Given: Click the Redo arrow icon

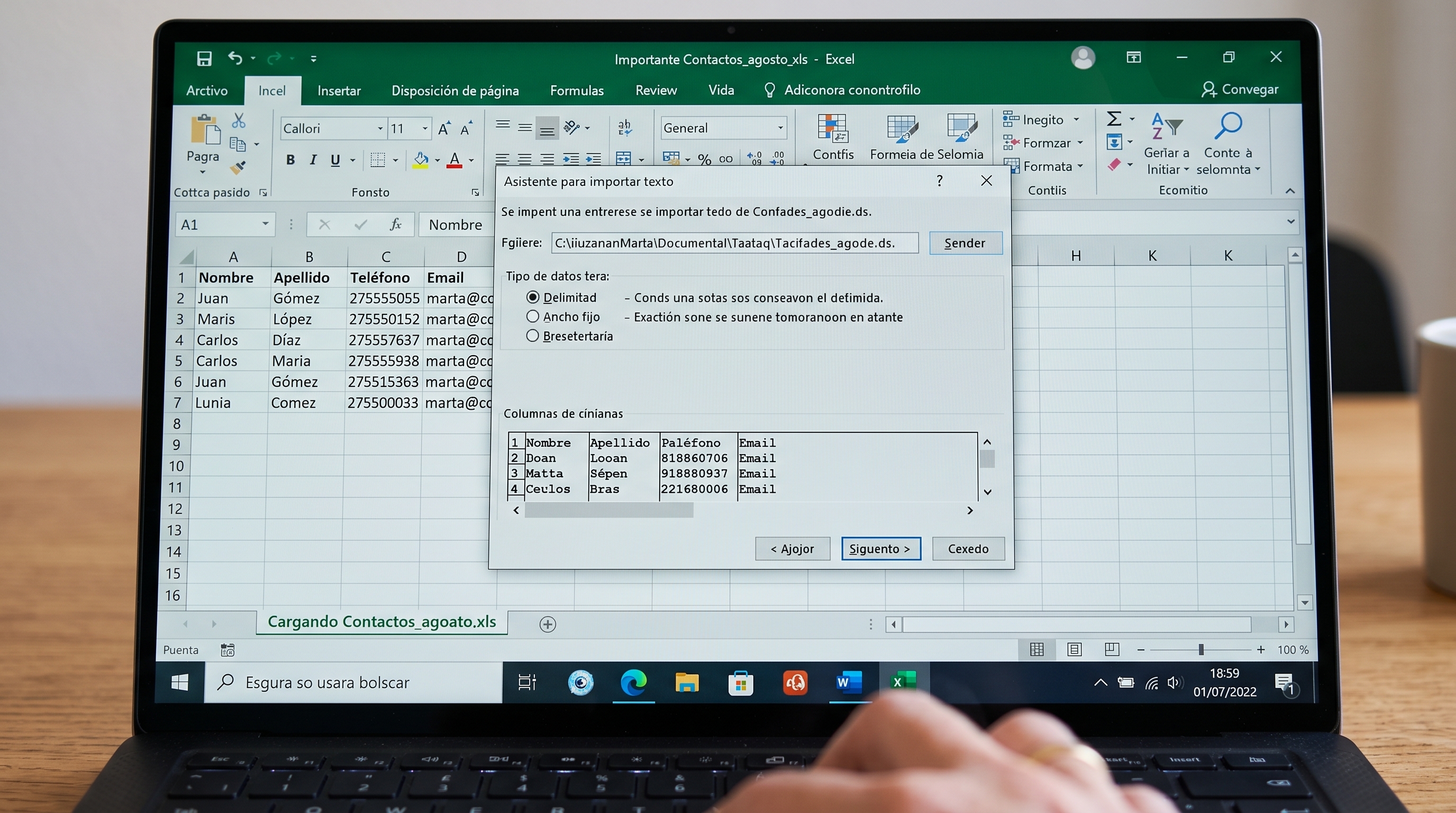Looking at the screenshot, I should coord(275,58).
